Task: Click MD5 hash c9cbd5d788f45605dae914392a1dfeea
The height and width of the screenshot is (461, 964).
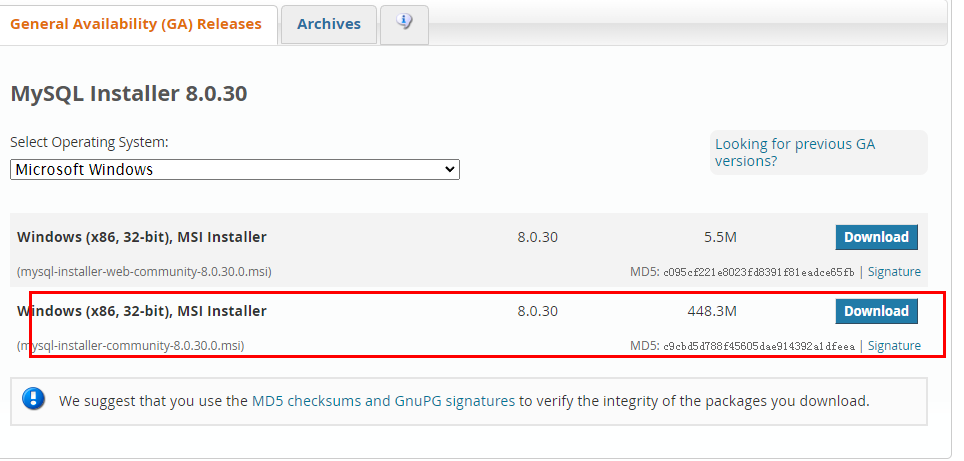Action: coord(759,346)
